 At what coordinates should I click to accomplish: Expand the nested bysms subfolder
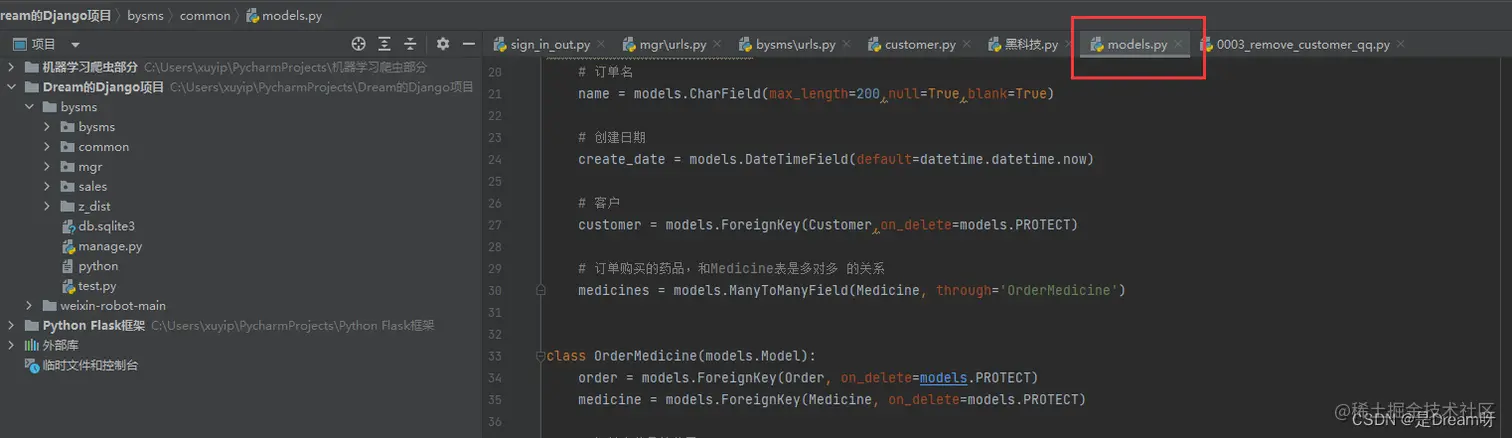coord(47,127)
